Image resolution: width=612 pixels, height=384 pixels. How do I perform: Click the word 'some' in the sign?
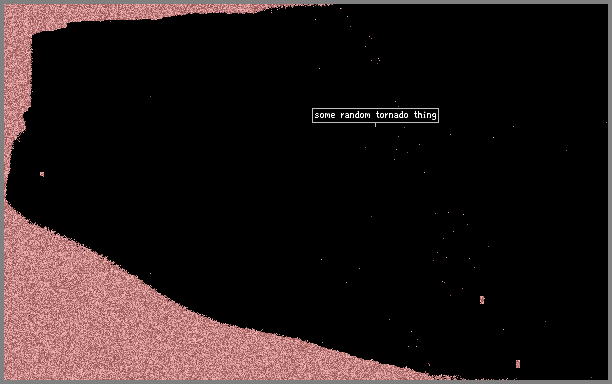(325, 115)
